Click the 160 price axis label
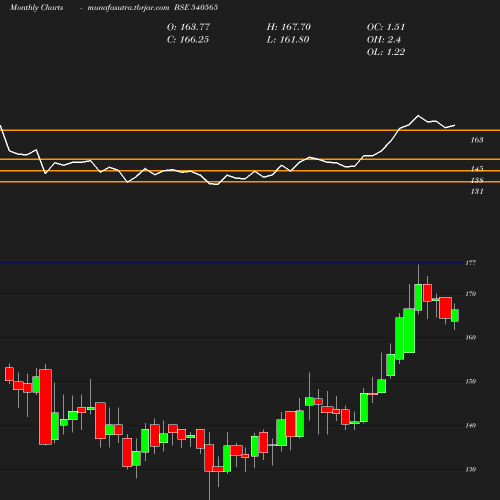 pos(471,338)
